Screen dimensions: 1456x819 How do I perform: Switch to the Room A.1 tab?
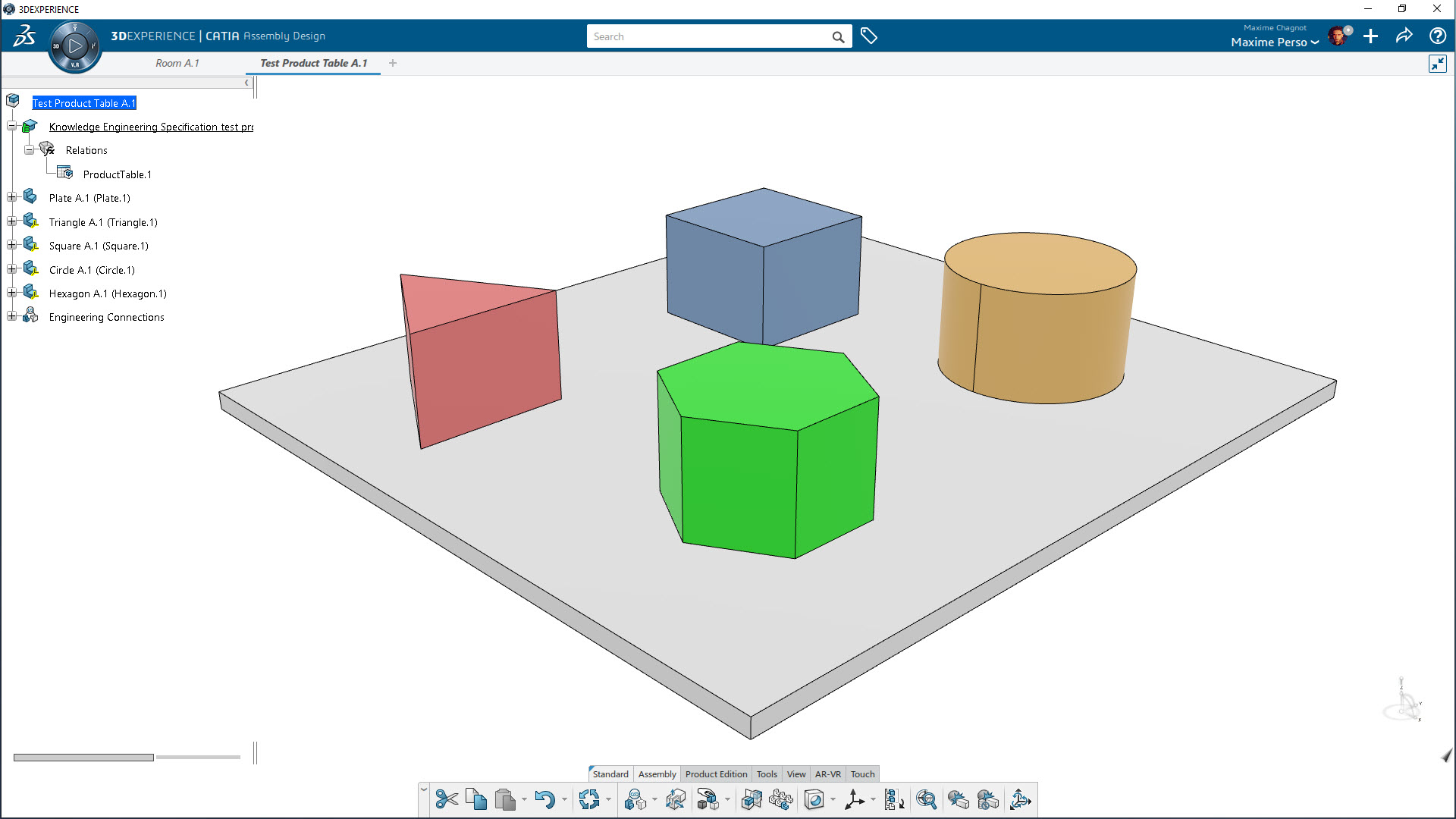pyautogui.click(x=177, y=63)
